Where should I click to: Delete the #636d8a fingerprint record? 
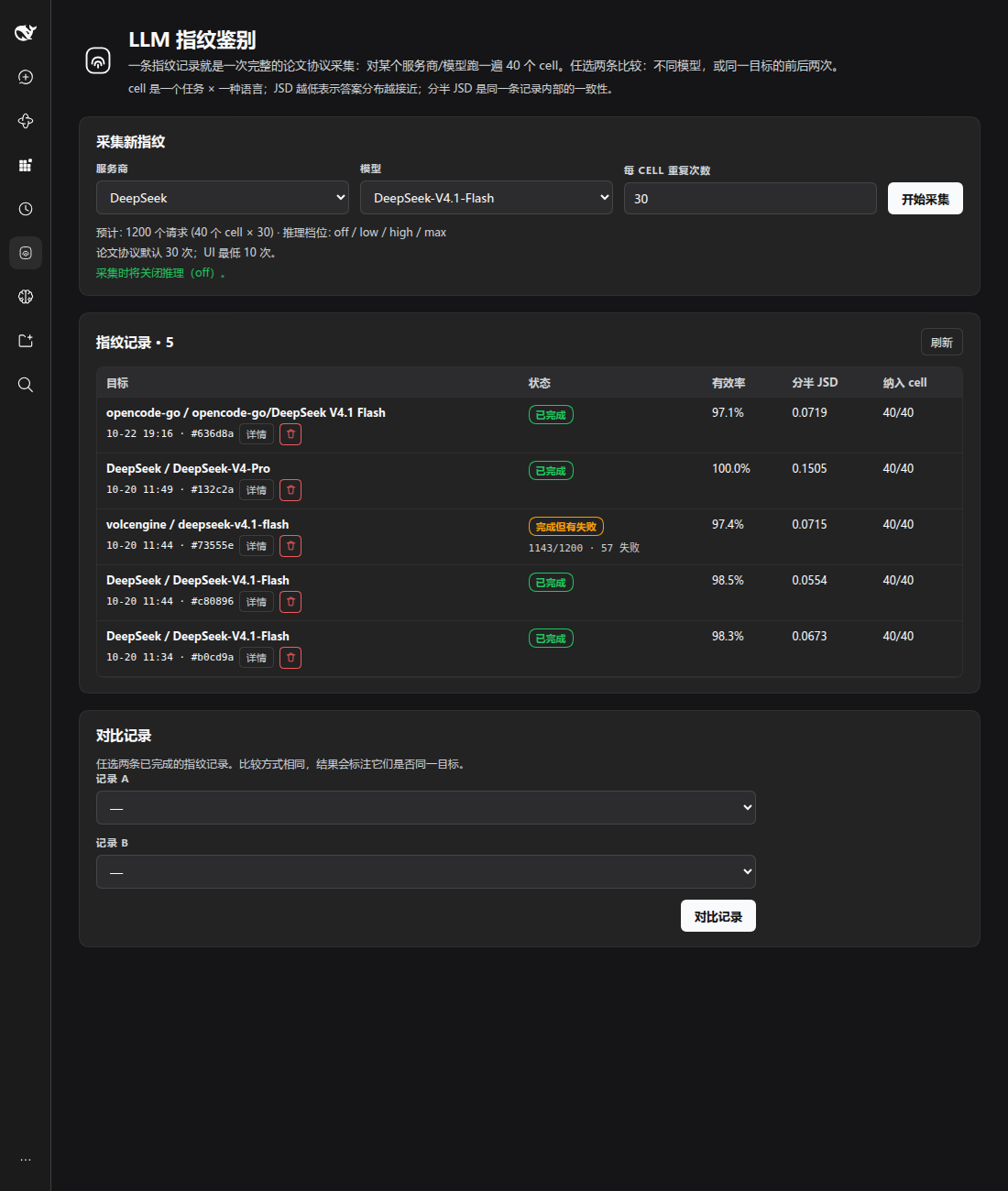[290, 434]
